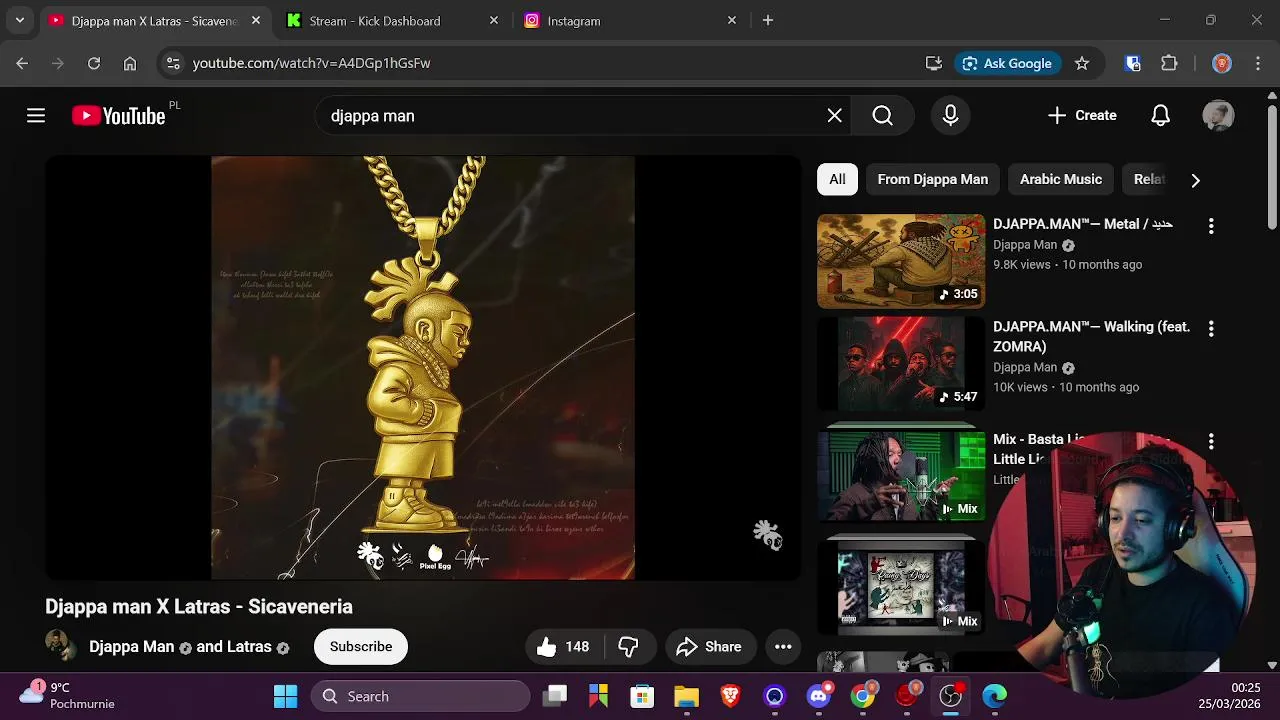Open the YouTube guide hamburger menu
The height and width of the screenshot is (720, 1280).
(x=36, y=116)
